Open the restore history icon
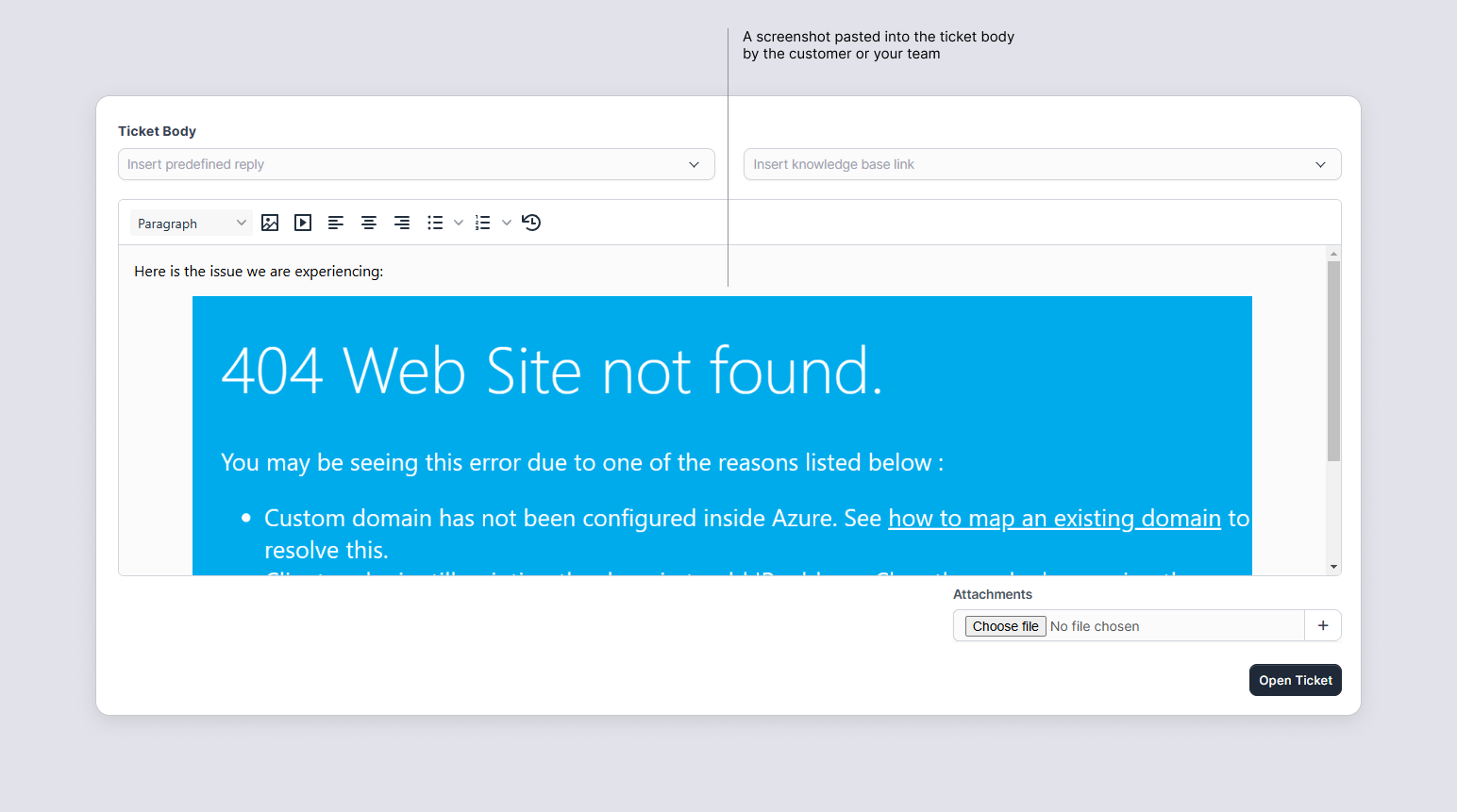1457x812 pixels. point(531,223)
